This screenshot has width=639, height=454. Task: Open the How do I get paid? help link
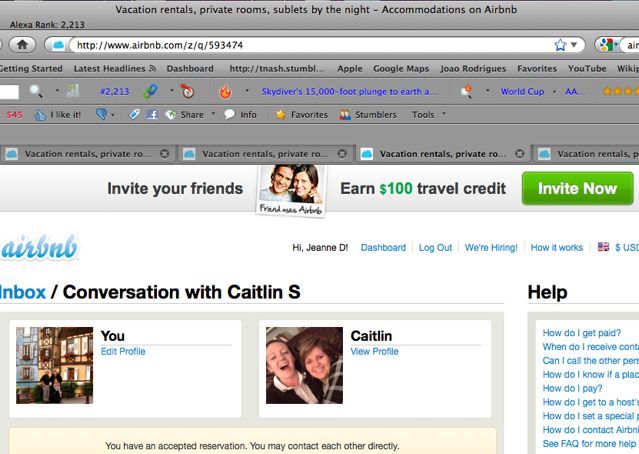(582, 333)
